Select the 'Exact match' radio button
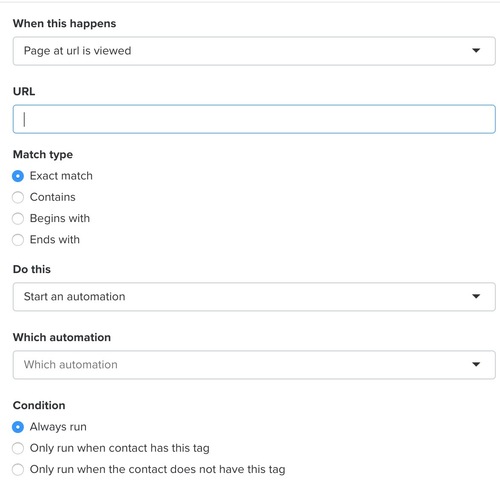The height and width of the screenshot is (487, 500). click(18, 176)
